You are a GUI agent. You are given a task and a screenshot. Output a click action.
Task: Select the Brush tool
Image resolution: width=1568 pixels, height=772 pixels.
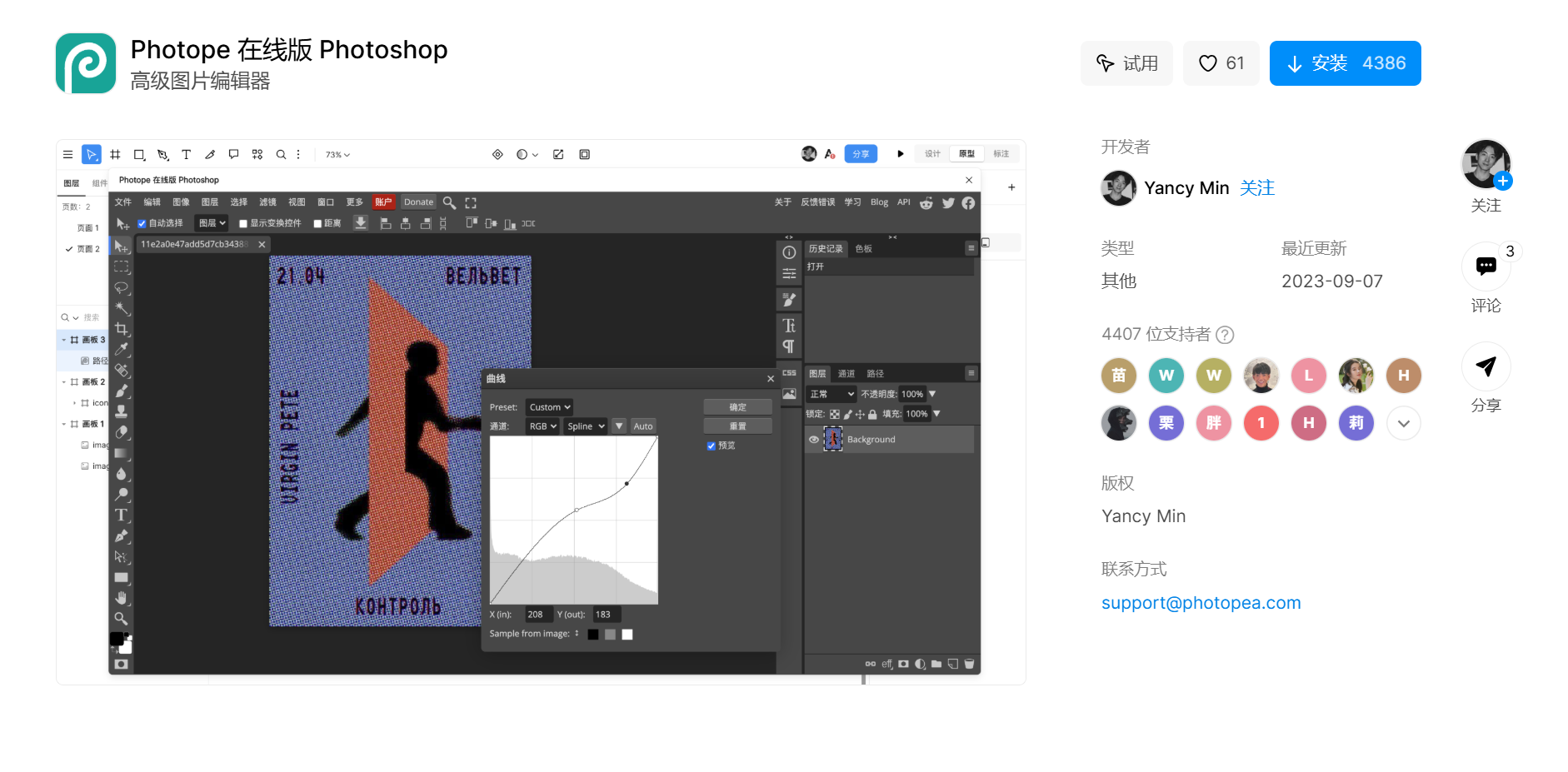click(x=122, y=390)
